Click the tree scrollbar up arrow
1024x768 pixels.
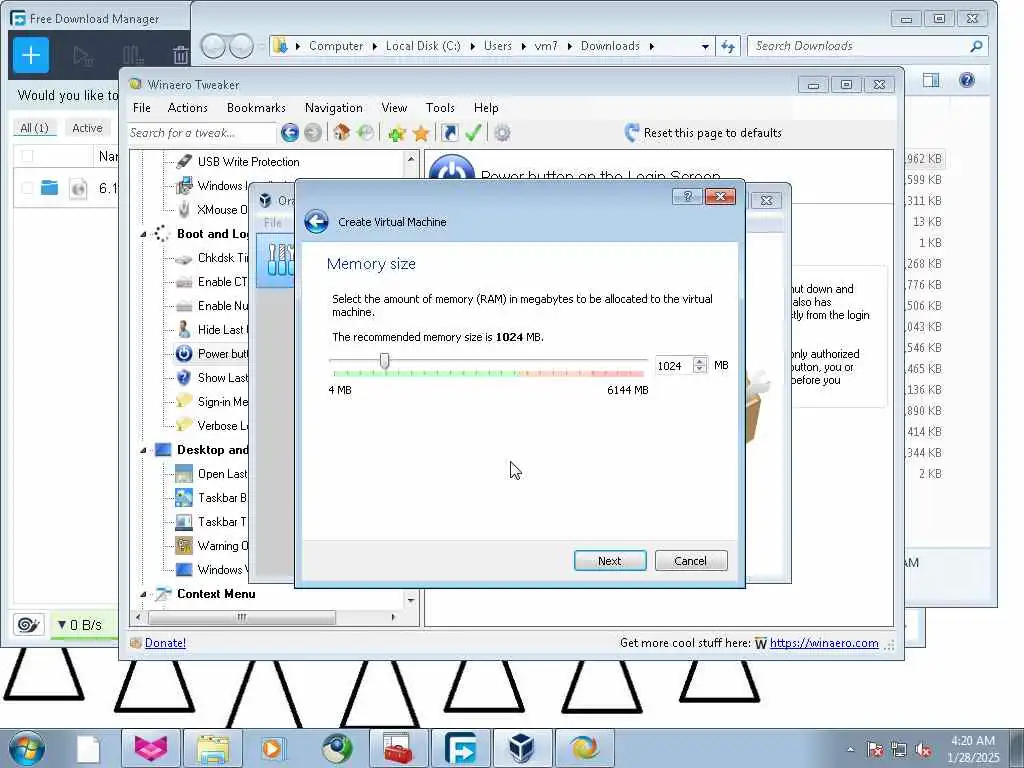(411, 159)
